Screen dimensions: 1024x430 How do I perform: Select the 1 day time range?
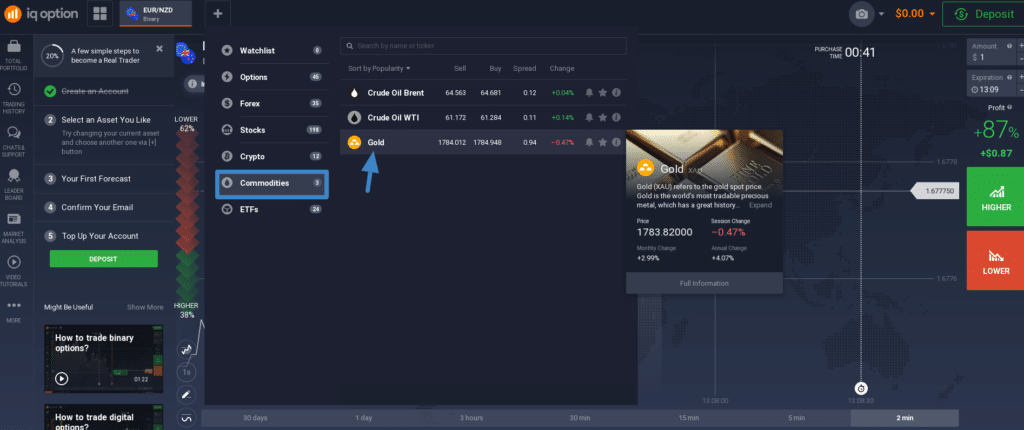click(x=364, y=418)
